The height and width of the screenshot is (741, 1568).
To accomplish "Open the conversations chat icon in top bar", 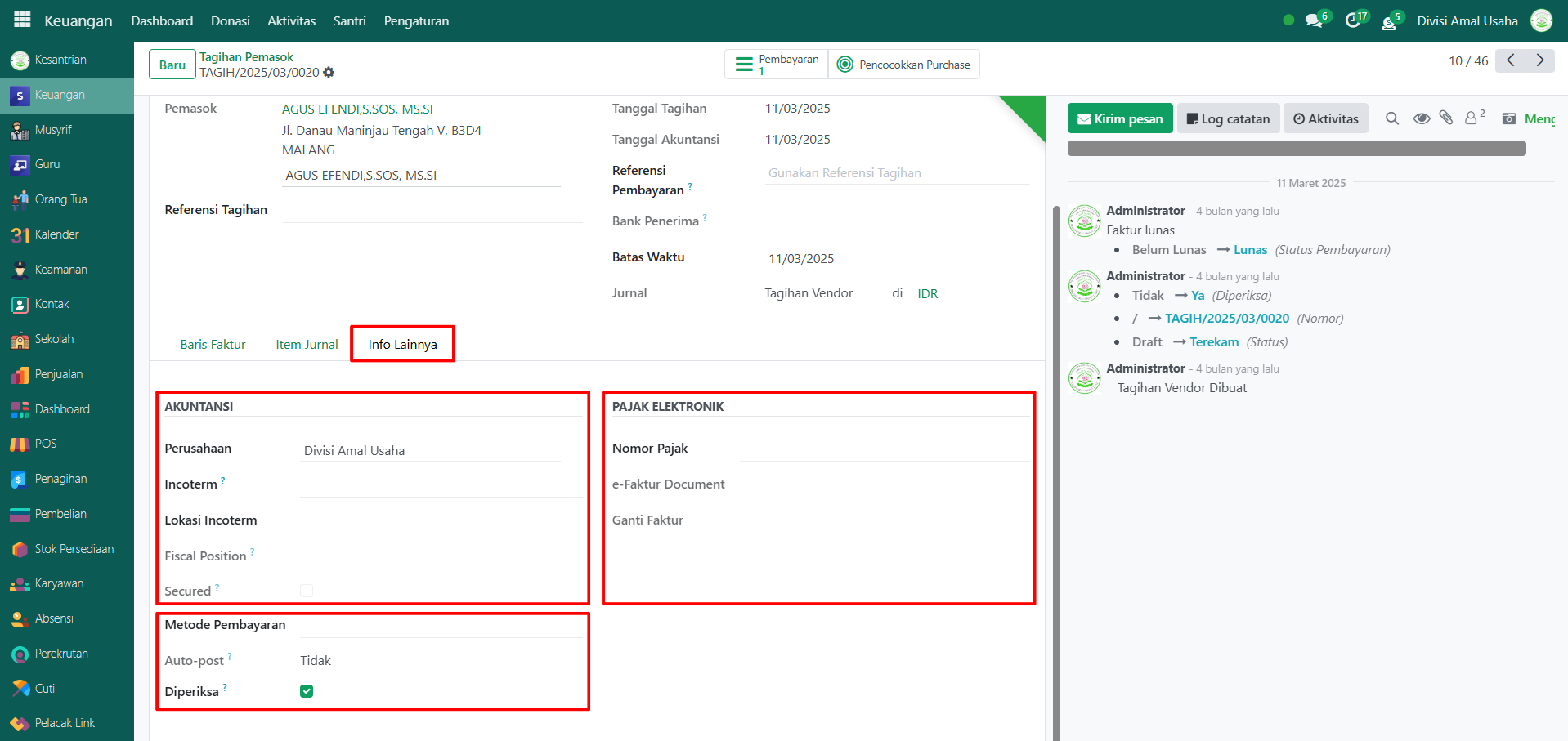I will point(1314,20).
